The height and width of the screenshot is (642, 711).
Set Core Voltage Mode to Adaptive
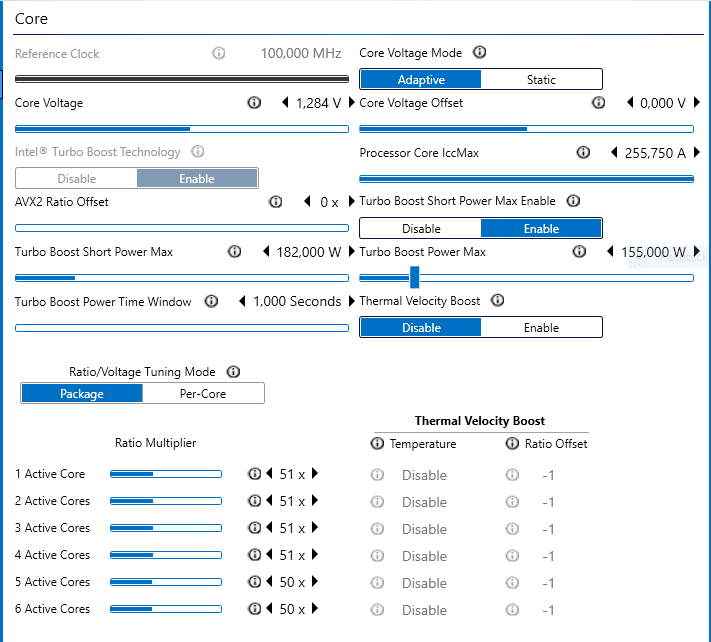420,79
